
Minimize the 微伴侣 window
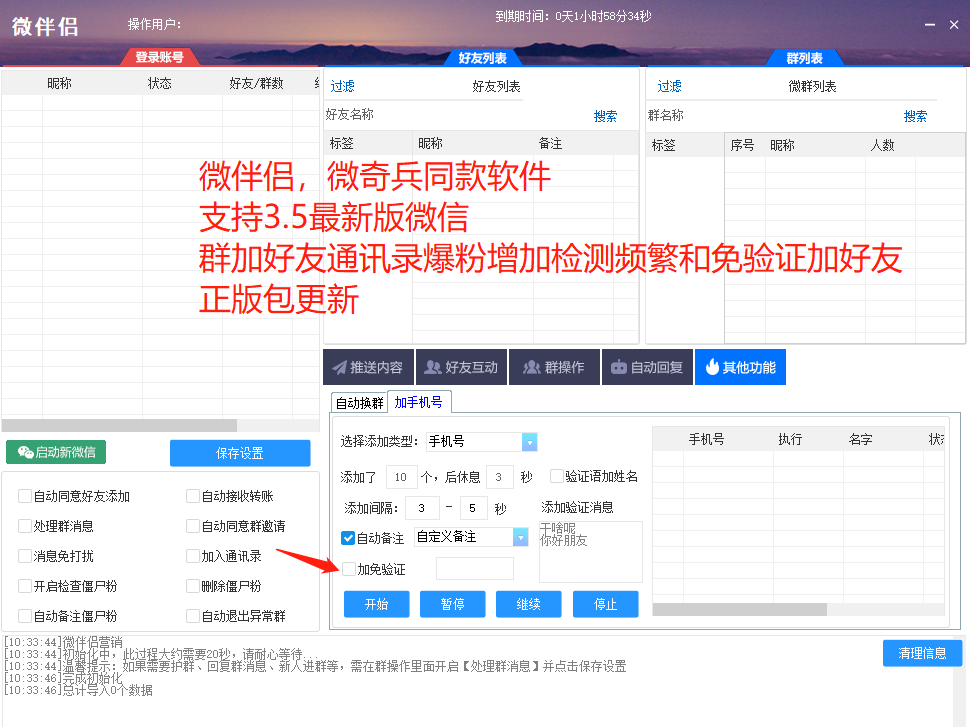pyautogui.click(x=929, y=25)
